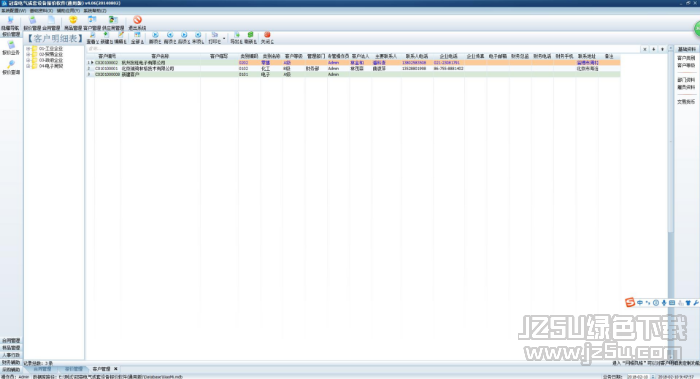This screenshot has width=700, height=379.
Task: Open 客户管理 in the main toolbar
Action: [92, 23]
